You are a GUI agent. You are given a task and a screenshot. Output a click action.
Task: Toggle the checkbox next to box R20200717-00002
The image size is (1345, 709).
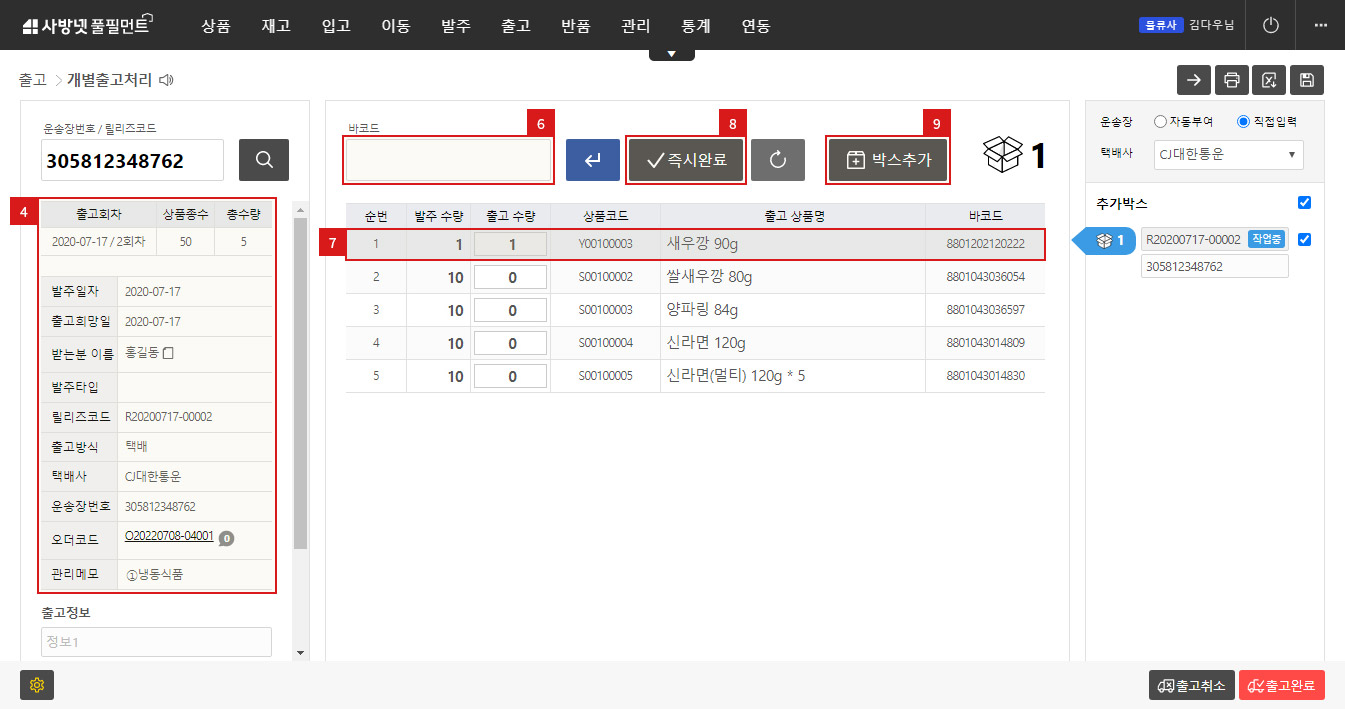pyautogui.click(x=1304, y=240)
